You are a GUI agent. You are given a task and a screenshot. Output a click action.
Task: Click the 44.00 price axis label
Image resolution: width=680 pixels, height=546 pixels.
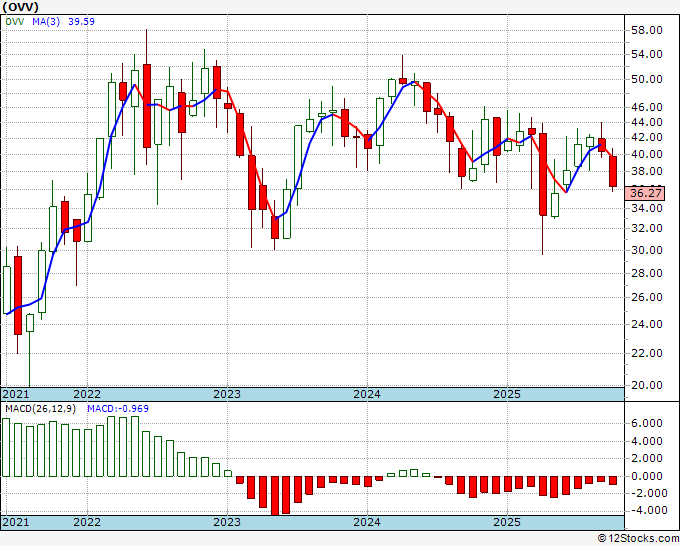647,122
